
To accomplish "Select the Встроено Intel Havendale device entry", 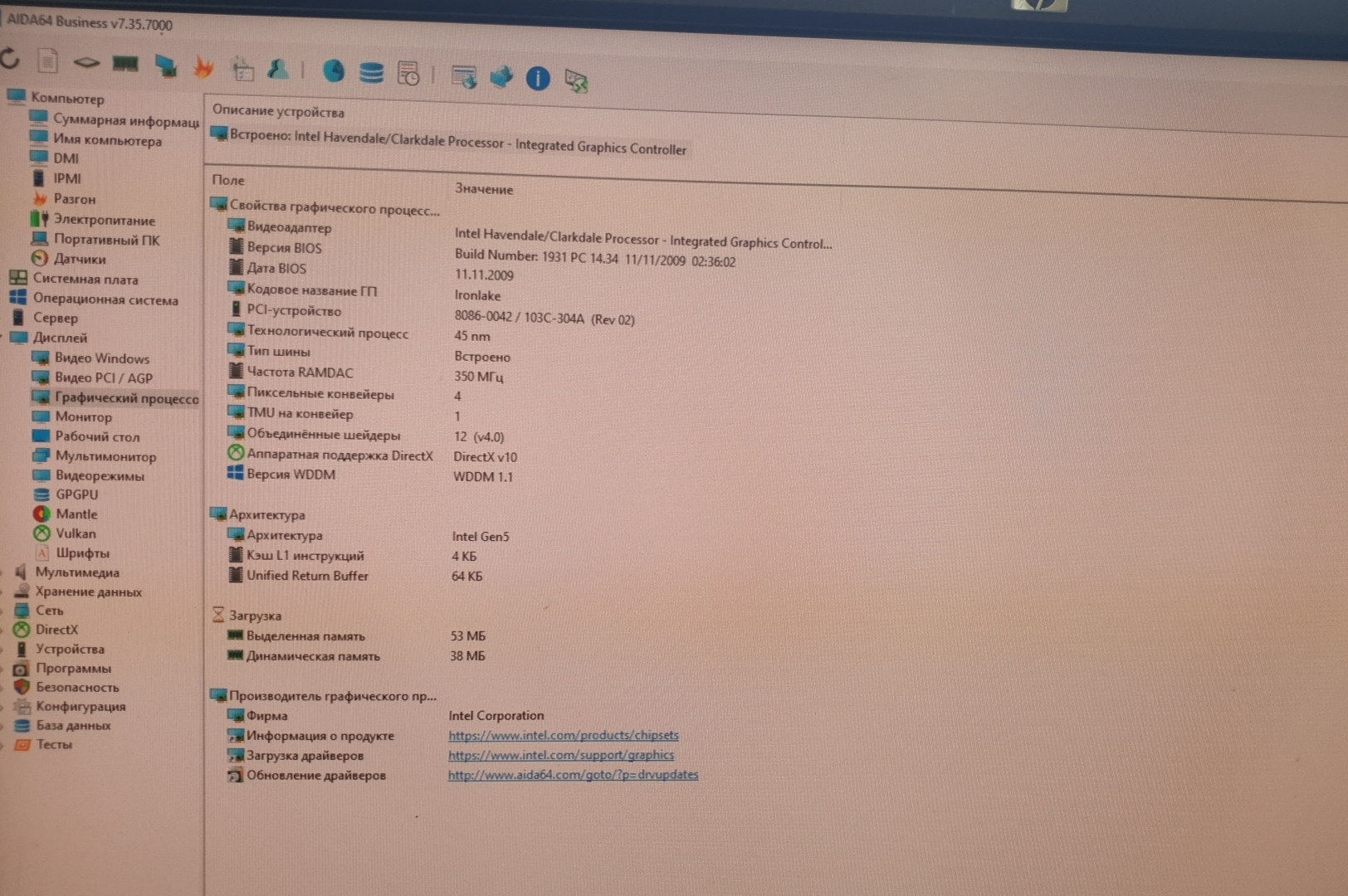I will (448, 143).
